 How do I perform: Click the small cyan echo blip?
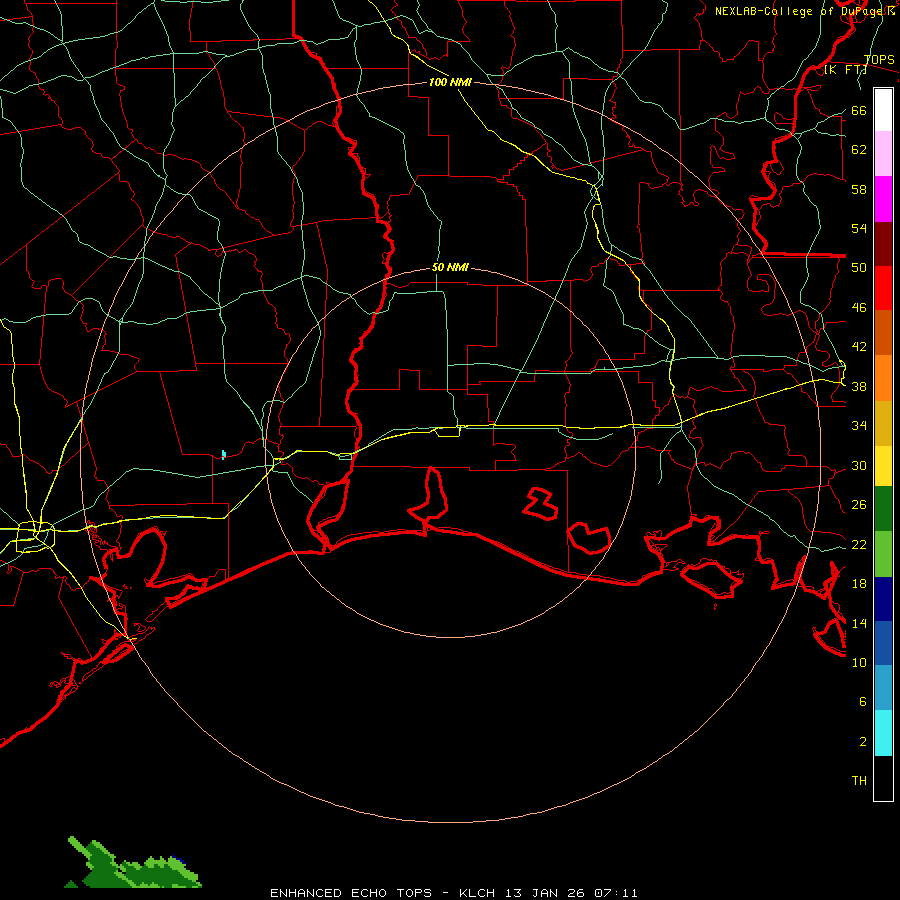(223, 455)
